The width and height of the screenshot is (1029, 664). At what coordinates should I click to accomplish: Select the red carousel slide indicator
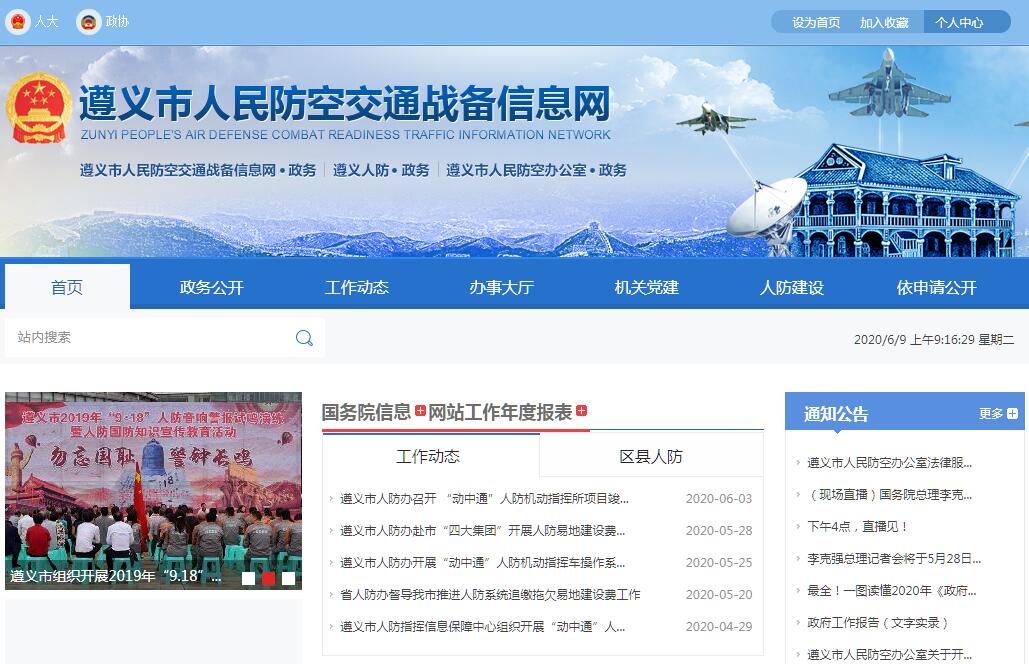[268, 578]
